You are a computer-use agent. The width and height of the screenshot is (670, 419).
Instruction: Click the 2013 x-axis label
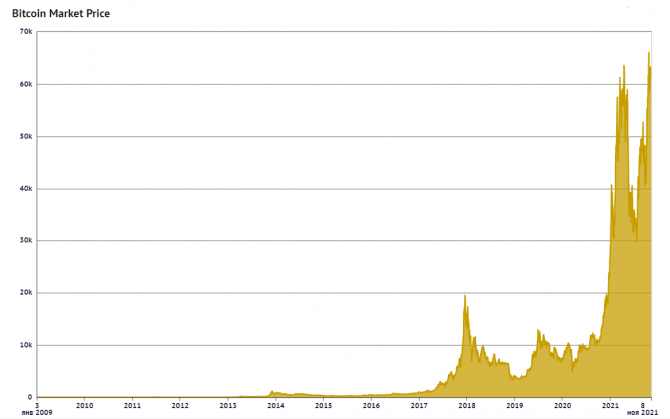pos(228,405)
